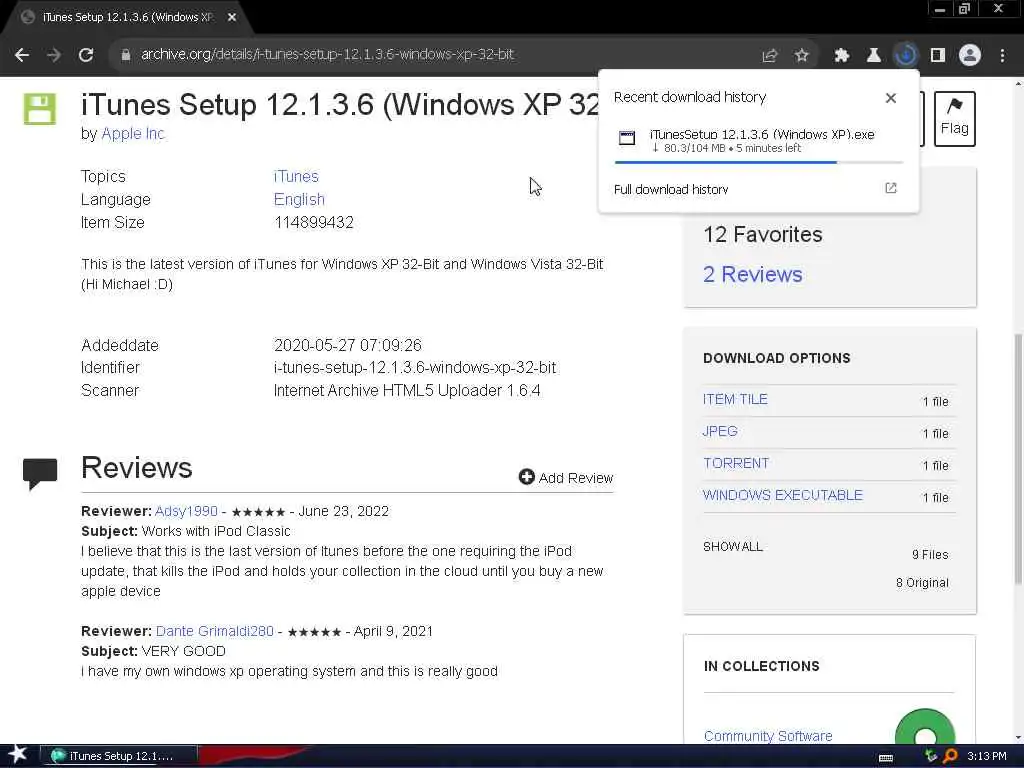The width and height of the screenshot is (1024, 768).
Task: Toggle the browser side panel icon
Action: pos(938,56)
